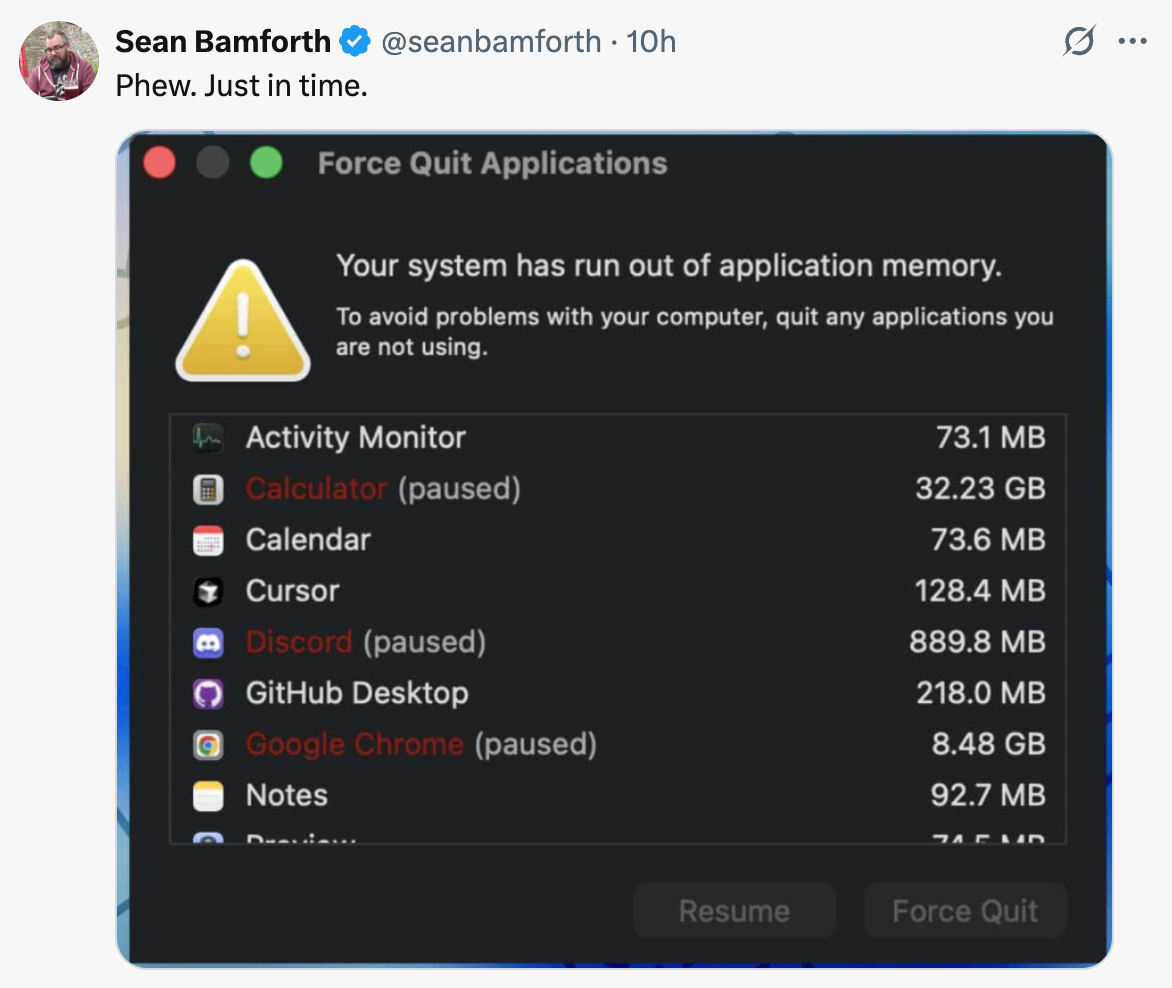
Task: Click the Discord app icon
Action: click(x=208, y=642)
